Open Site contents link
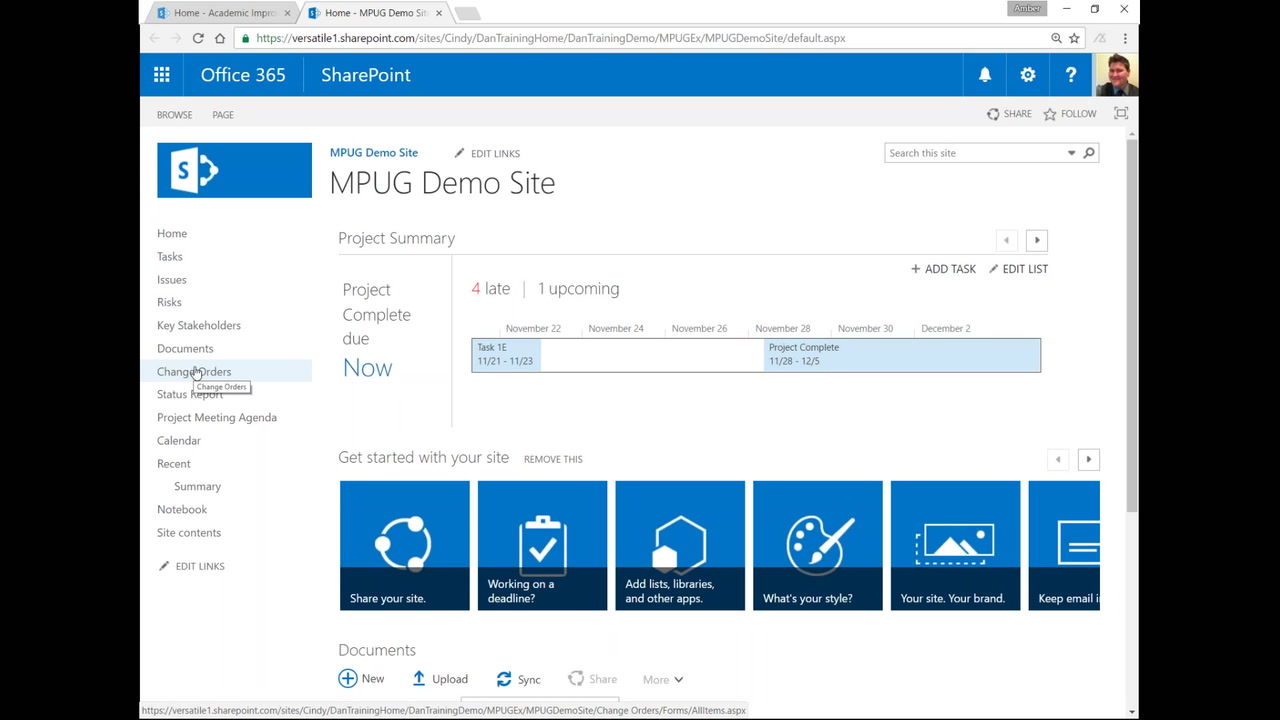 click(189, 532)
